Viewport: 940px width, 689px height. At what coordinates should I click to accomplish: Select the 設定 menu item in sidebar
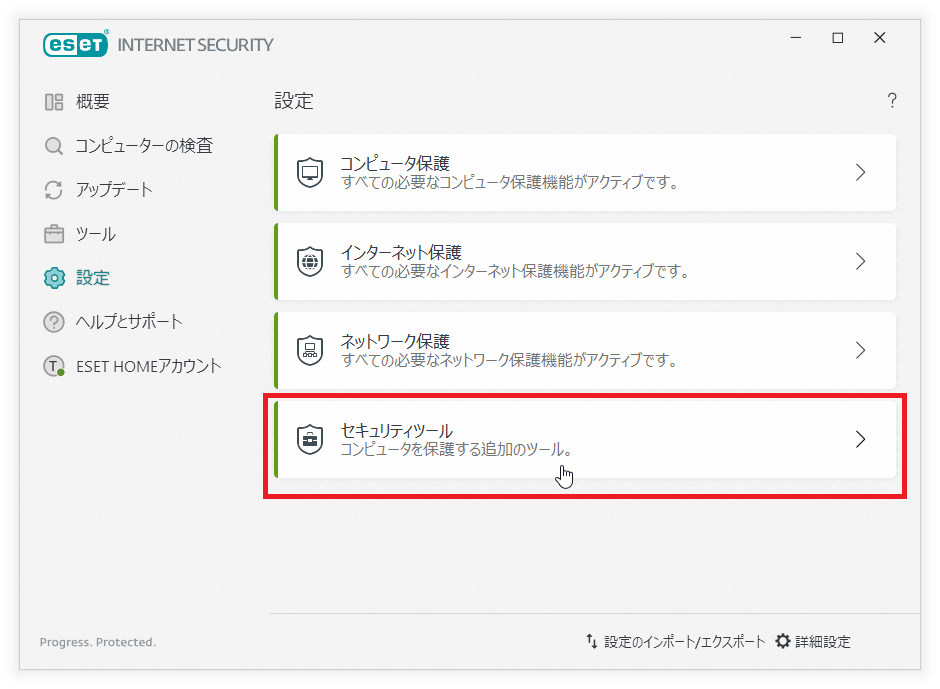point(92,278)
